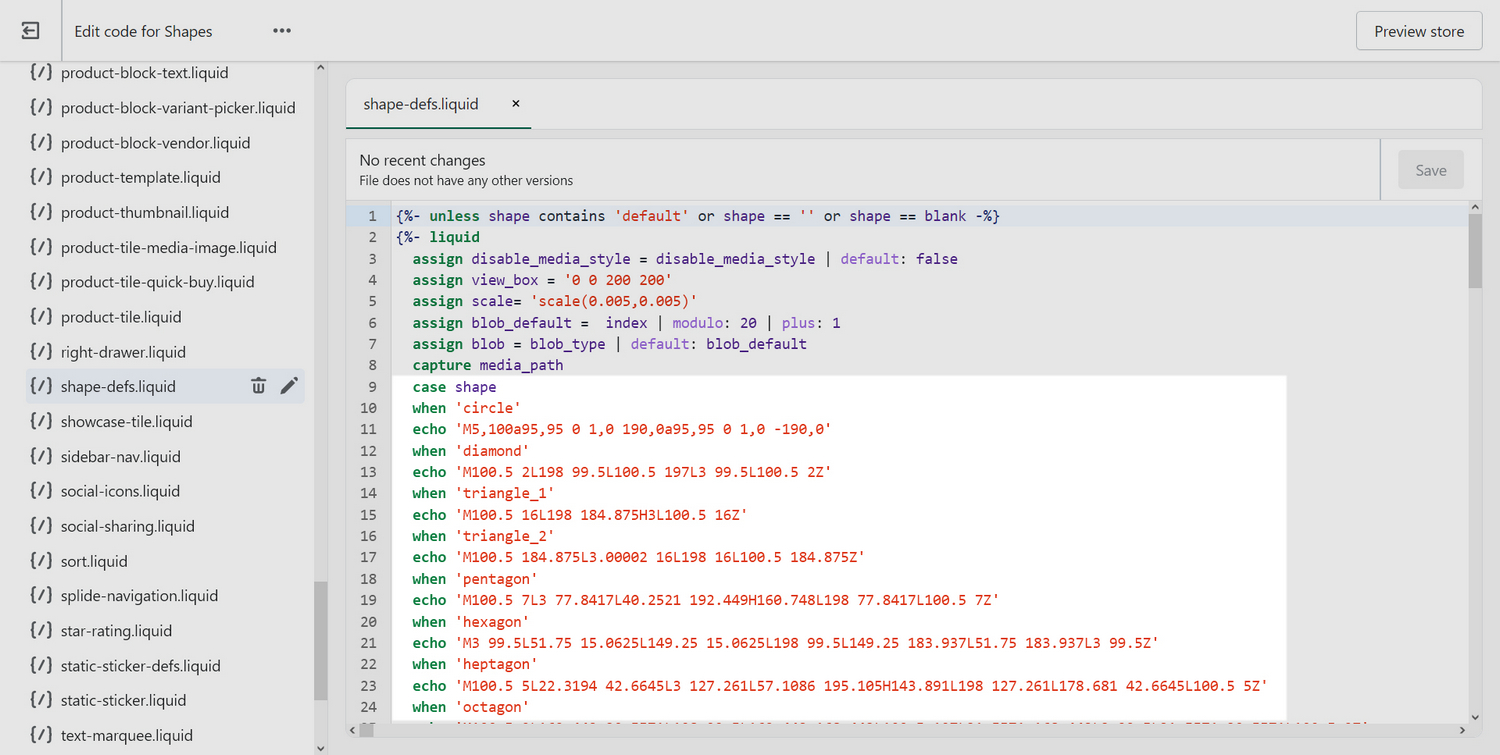This screenshot has height=755, width=1500.
Task: Click file list scrollbar down arrow
Action: click(321, 747)
